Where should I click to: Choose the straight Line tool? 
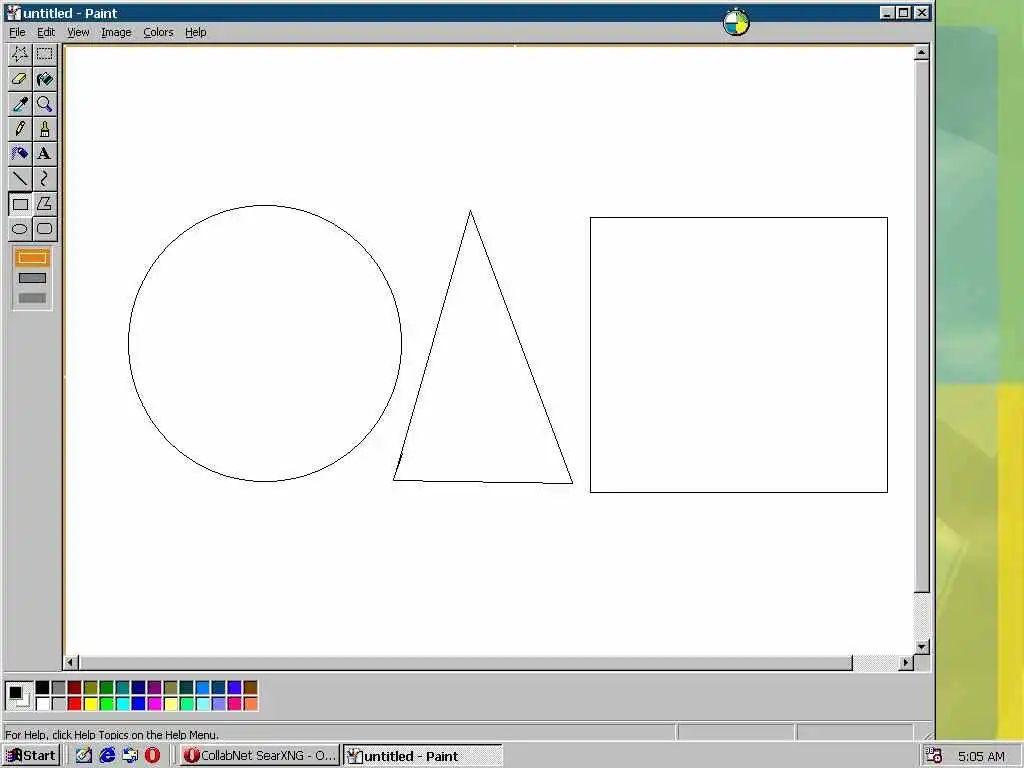(20, 178)
